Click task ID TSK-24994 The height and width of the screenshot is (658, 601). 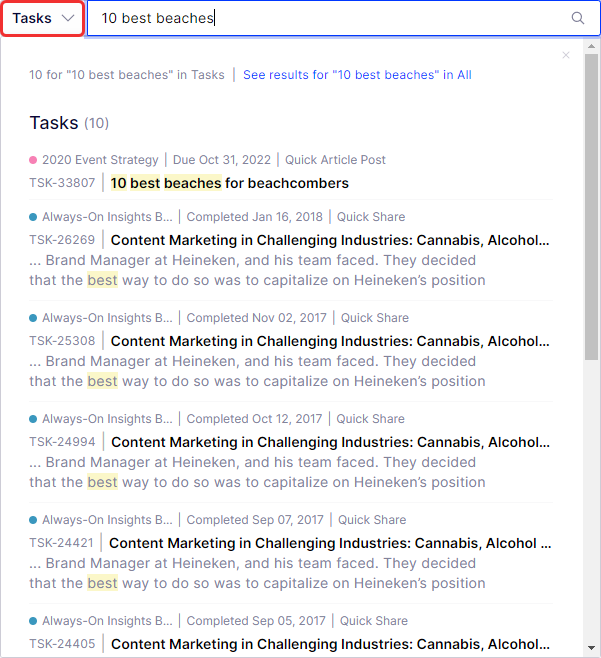[x=62, y=442]
